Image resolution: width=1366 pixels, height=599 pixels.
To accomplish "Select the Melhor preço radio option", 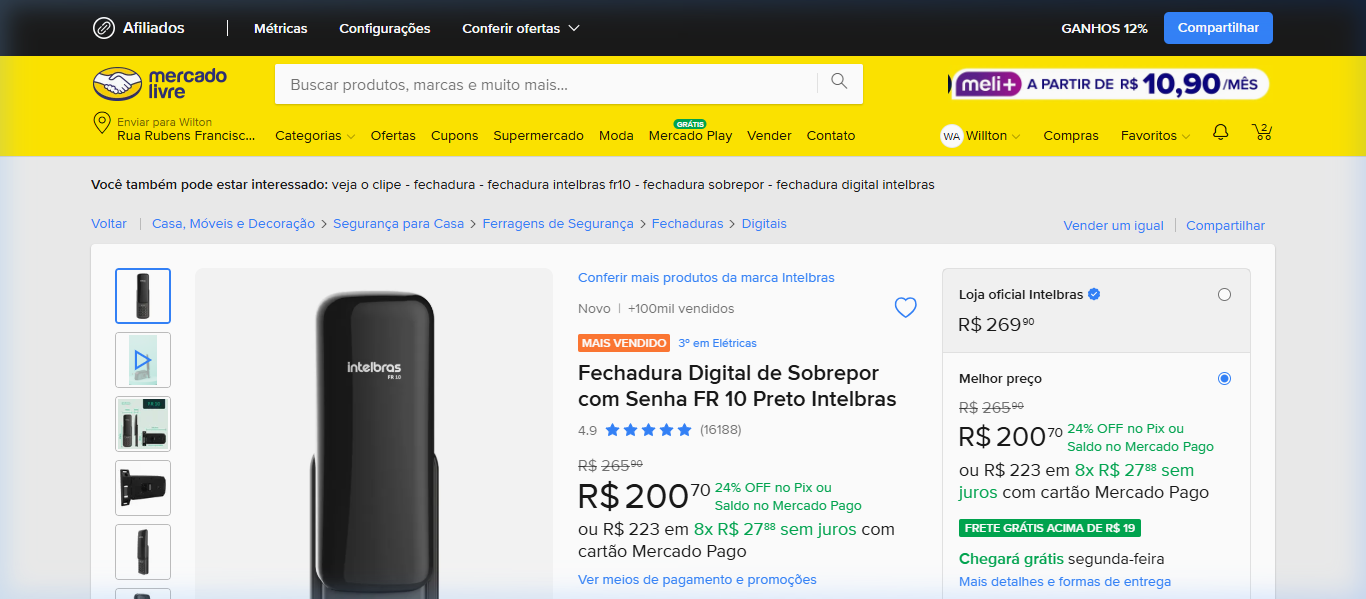I will 1224,379.
